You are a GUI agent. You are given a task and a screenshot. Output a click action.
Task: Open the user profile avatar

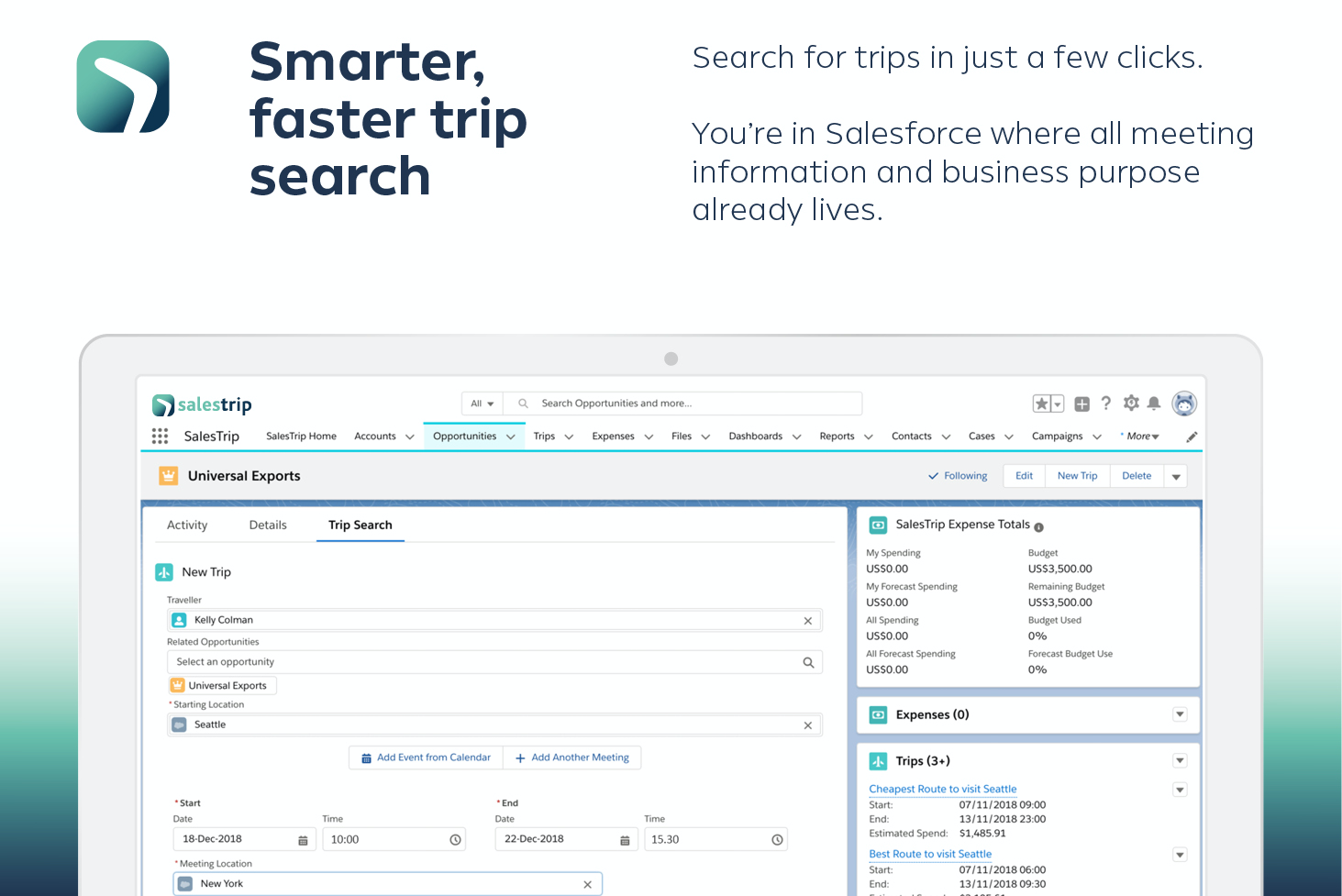click(1185, 404)
